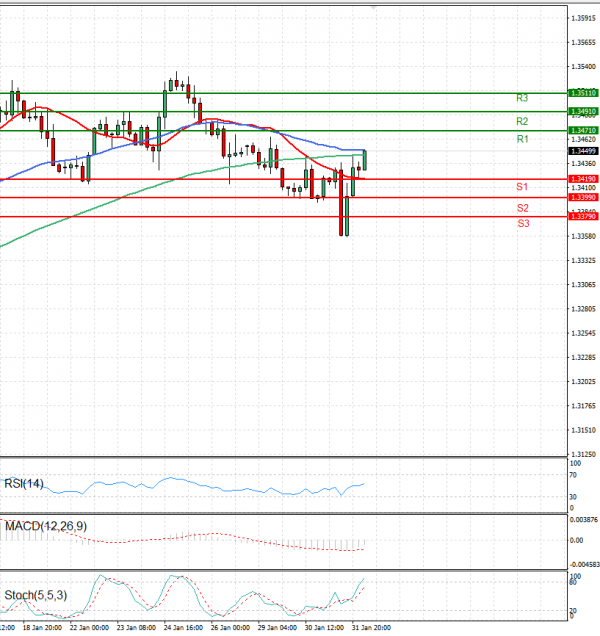Click the RSI 70 level value

[x=573, y=475]
